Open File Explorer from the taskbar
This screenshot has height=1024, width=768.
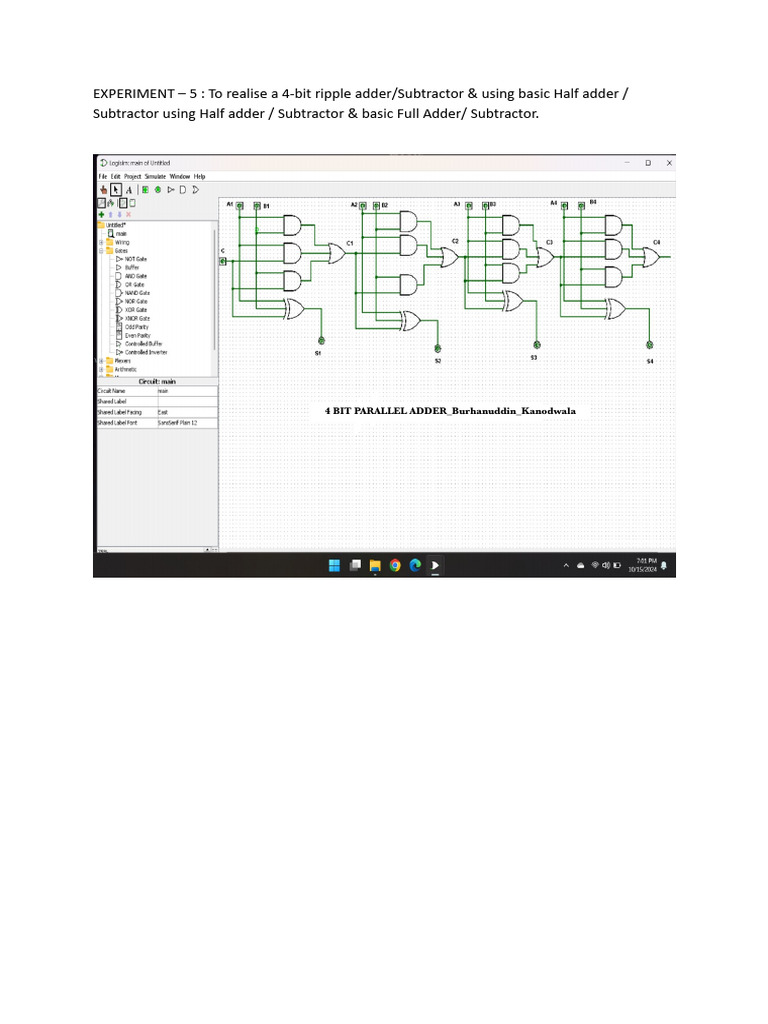[375, 566]
